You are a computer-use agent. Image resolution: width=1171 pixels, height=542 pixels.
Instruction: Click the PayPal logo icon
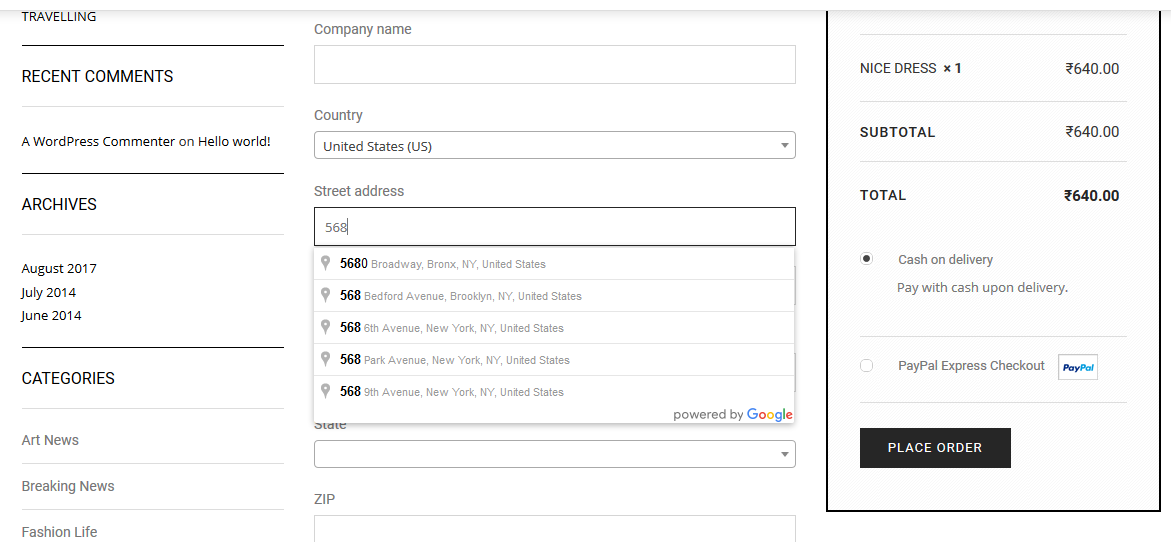1078,367
